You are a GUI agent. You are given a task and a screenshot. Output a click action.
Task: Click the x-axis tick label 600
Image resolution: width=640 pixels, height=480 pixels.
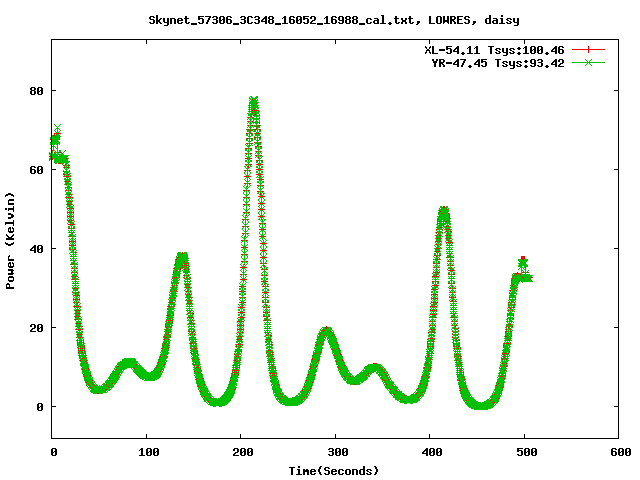click(x=621, y=452)
